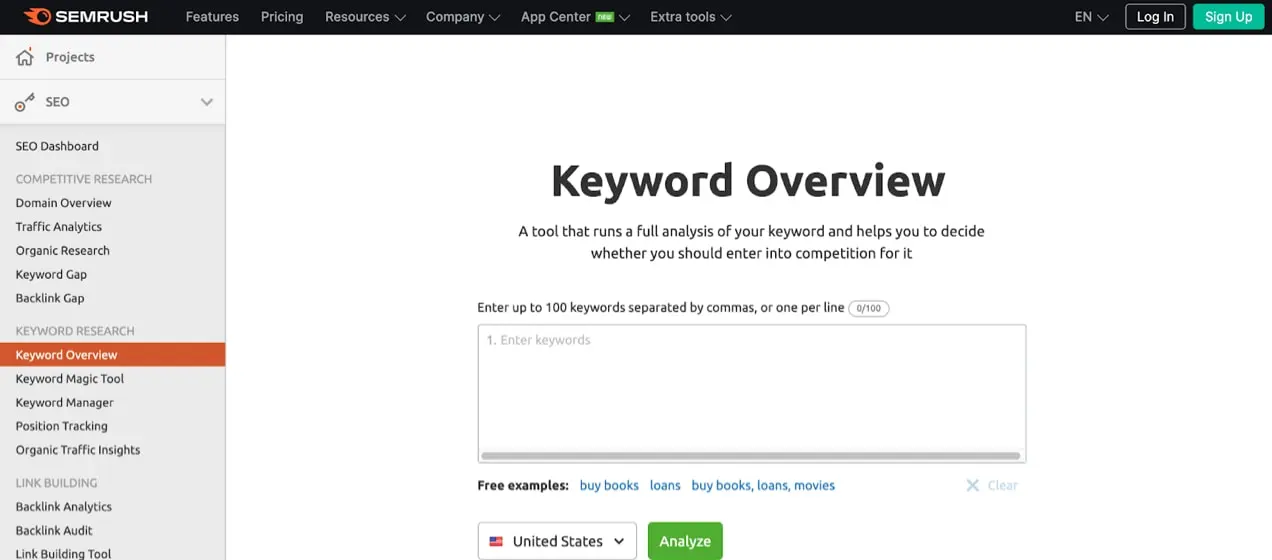This screenshot has width=1272, height=560.
Task: Go to the Features menu item
Action: point(212,17)
